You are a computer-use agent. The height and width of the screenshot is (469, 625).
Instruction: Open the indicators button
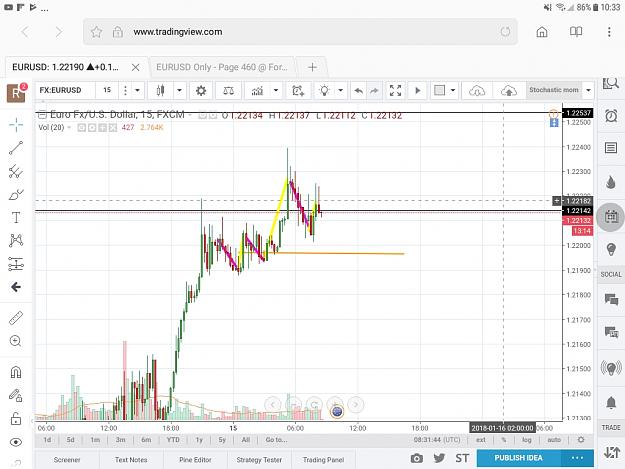click(257, 90)
